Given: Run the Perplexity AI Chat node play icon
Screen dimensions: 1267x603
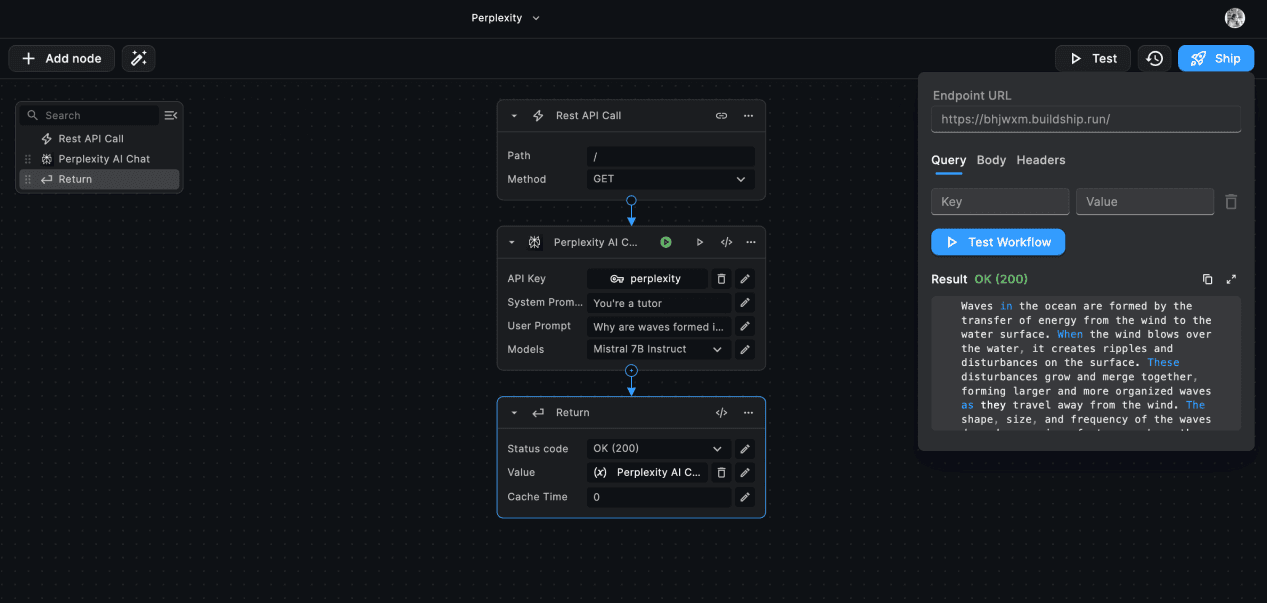Looking at the screenshot, I should (700, 242).
